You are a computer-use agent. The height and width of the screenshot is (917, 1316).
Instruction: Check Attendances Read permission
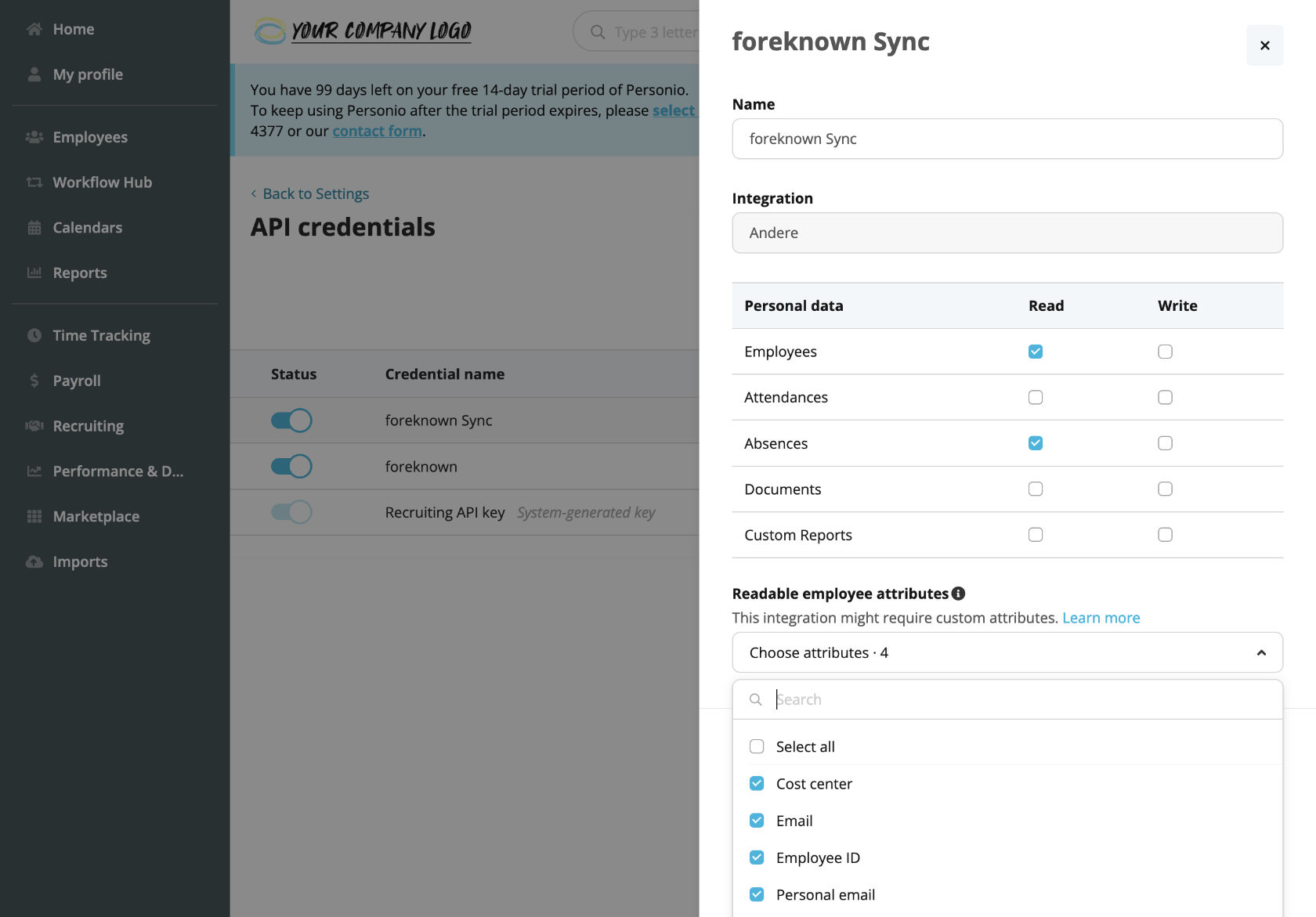tap(1036, 398)
